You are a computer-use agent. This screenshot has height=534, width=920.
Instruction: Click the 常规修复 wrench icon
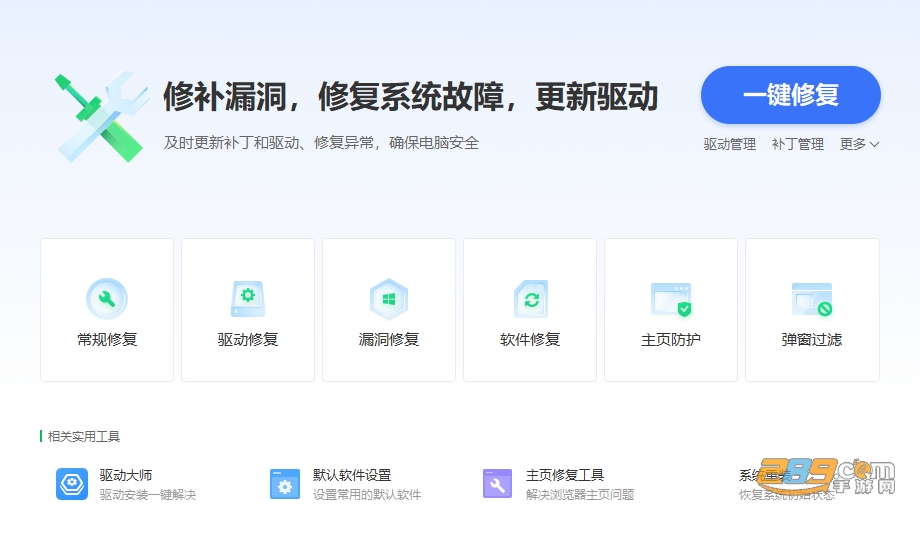point(107,299)
